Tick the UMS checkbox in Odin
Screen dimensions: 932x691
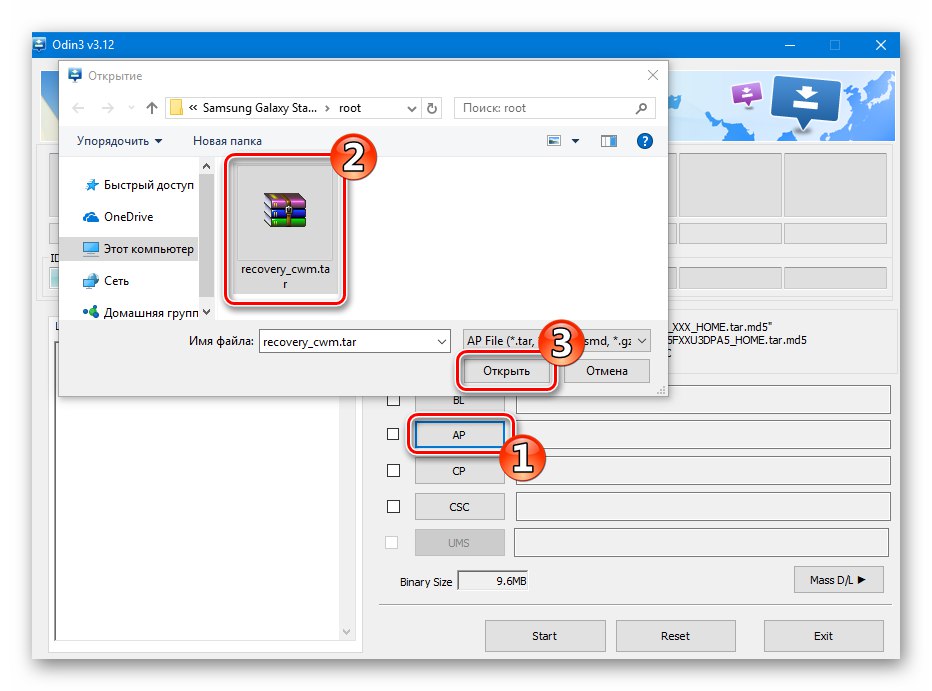pos(392,542)
